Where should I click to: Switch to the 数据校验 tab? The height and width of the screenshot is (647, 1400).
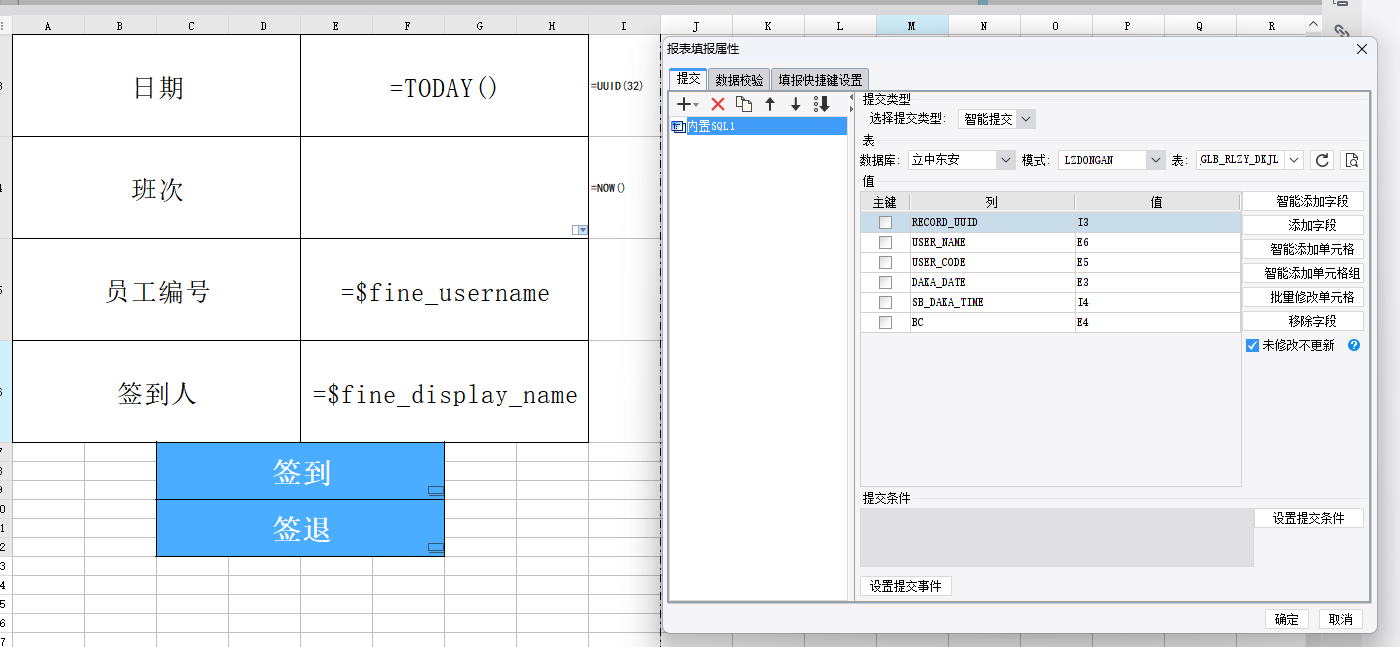click(739, 80)
